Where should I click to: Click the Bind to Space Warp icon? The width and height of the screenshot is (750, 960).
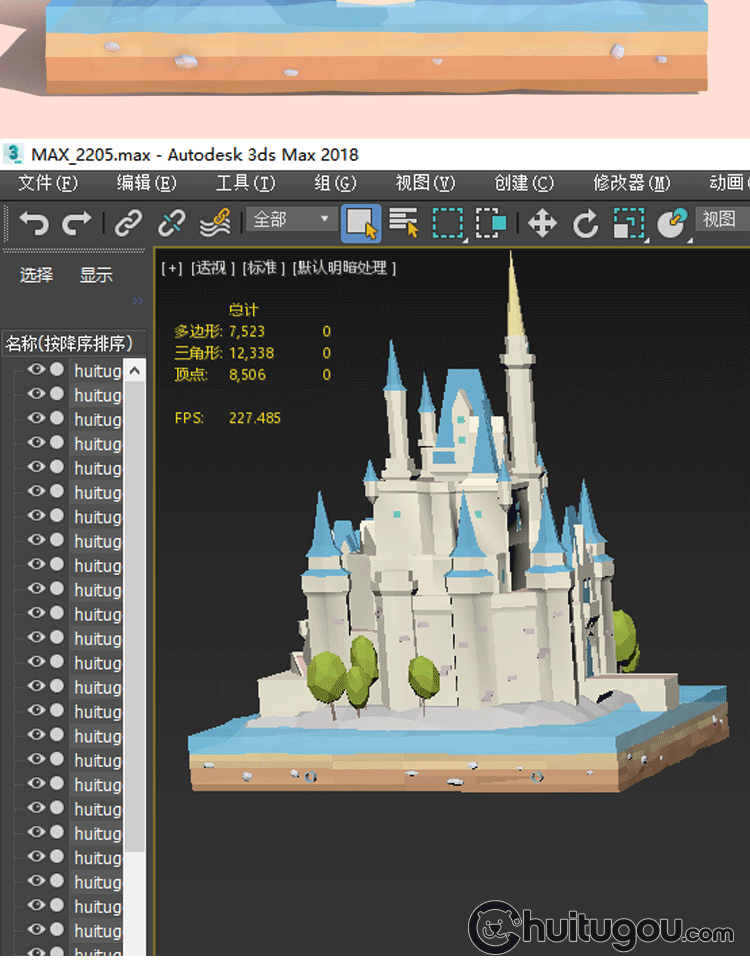pos(215,222)
